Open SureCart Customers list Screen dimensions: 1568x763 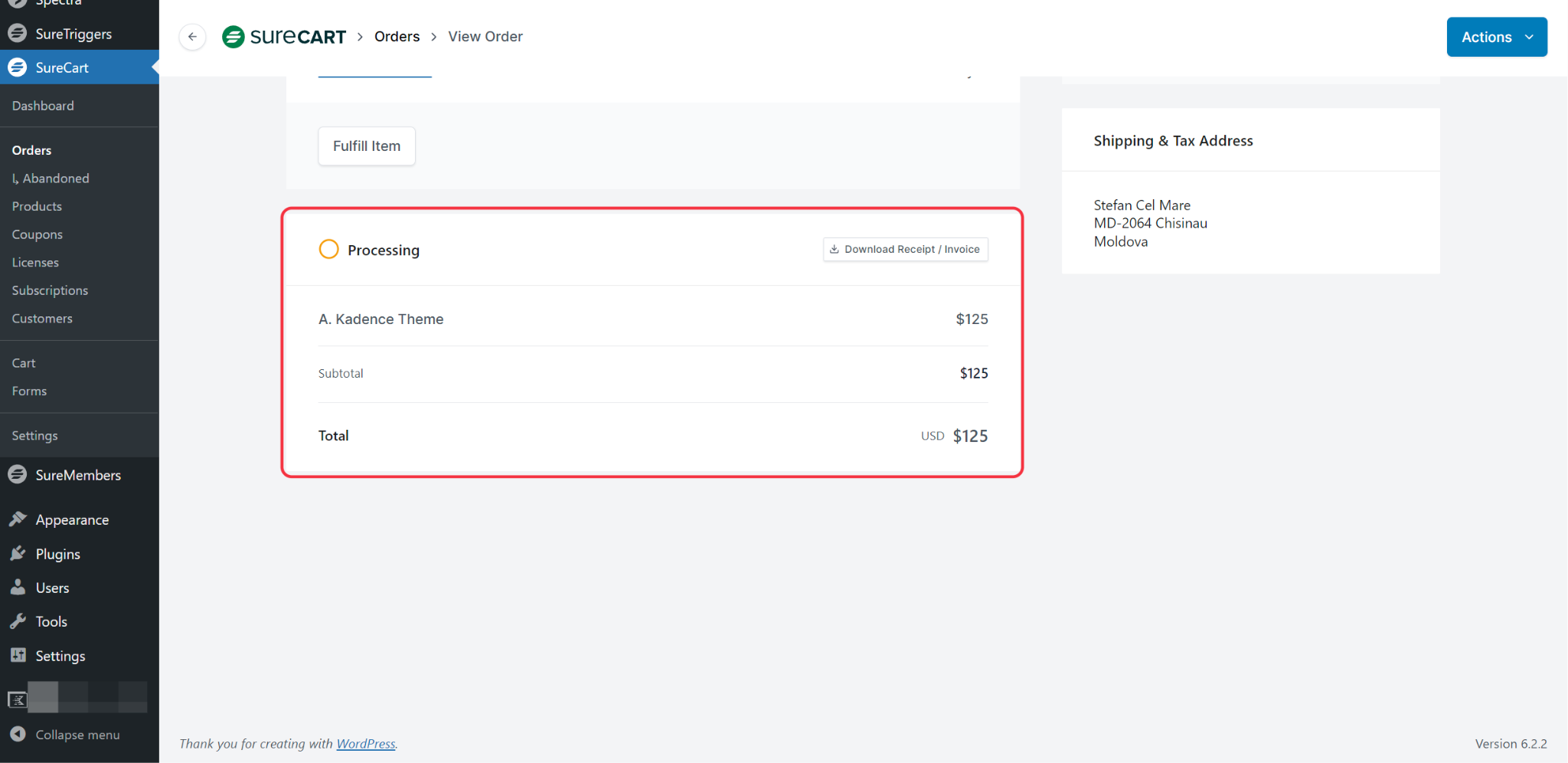[x=42, y=319]
